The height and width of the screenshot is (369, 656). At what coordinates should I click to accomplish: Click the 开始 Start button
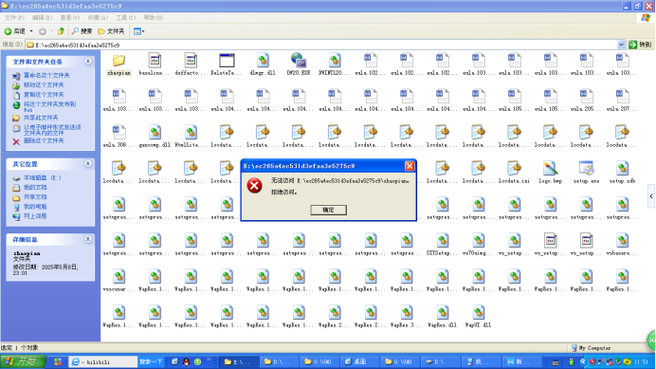(x=23, y=361)
